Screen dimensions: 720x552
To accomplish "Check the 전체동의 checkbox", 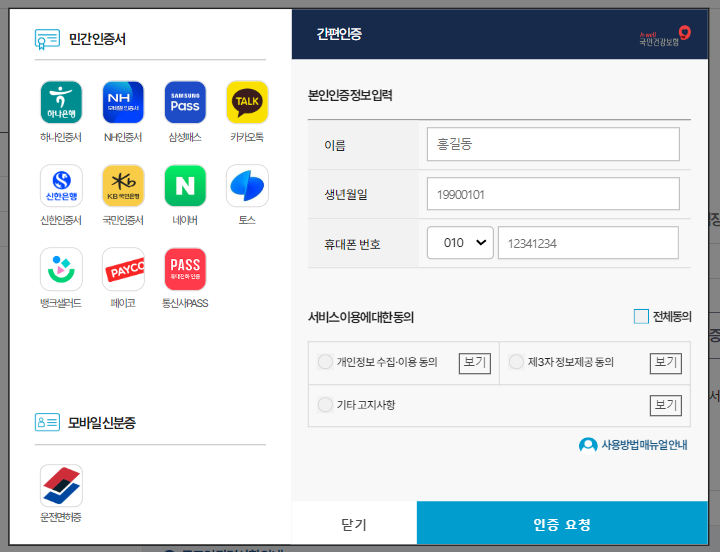I will pyautogui.click(x=641, y=316).
